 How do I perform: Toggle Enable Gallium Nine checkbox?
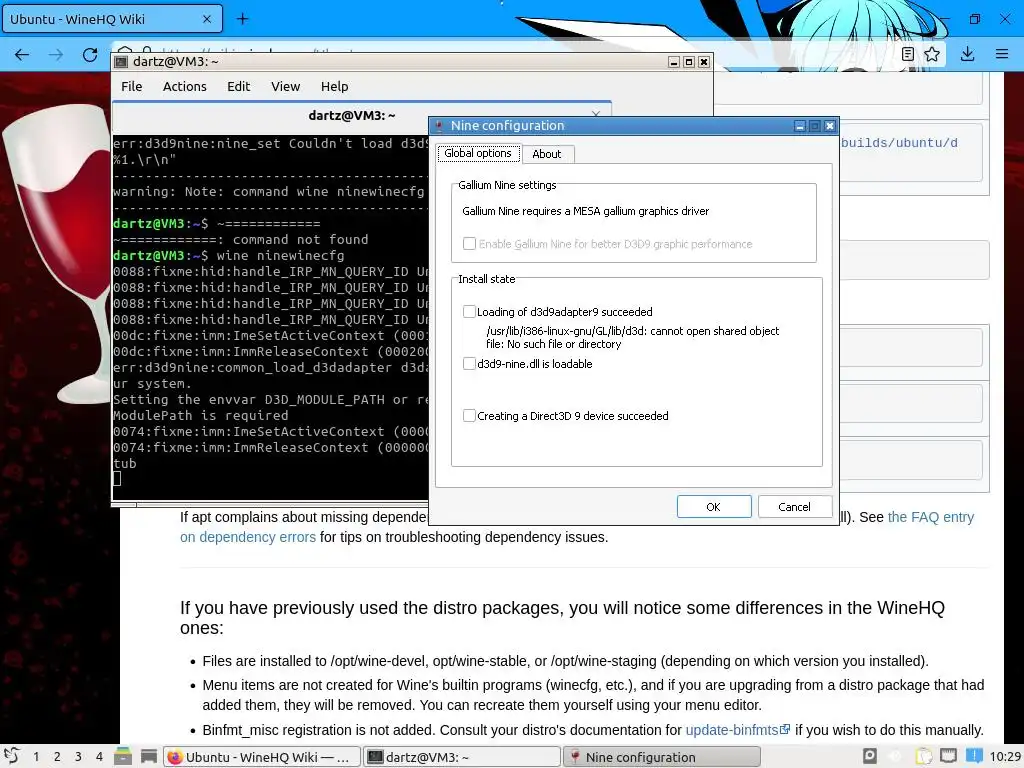469,244
